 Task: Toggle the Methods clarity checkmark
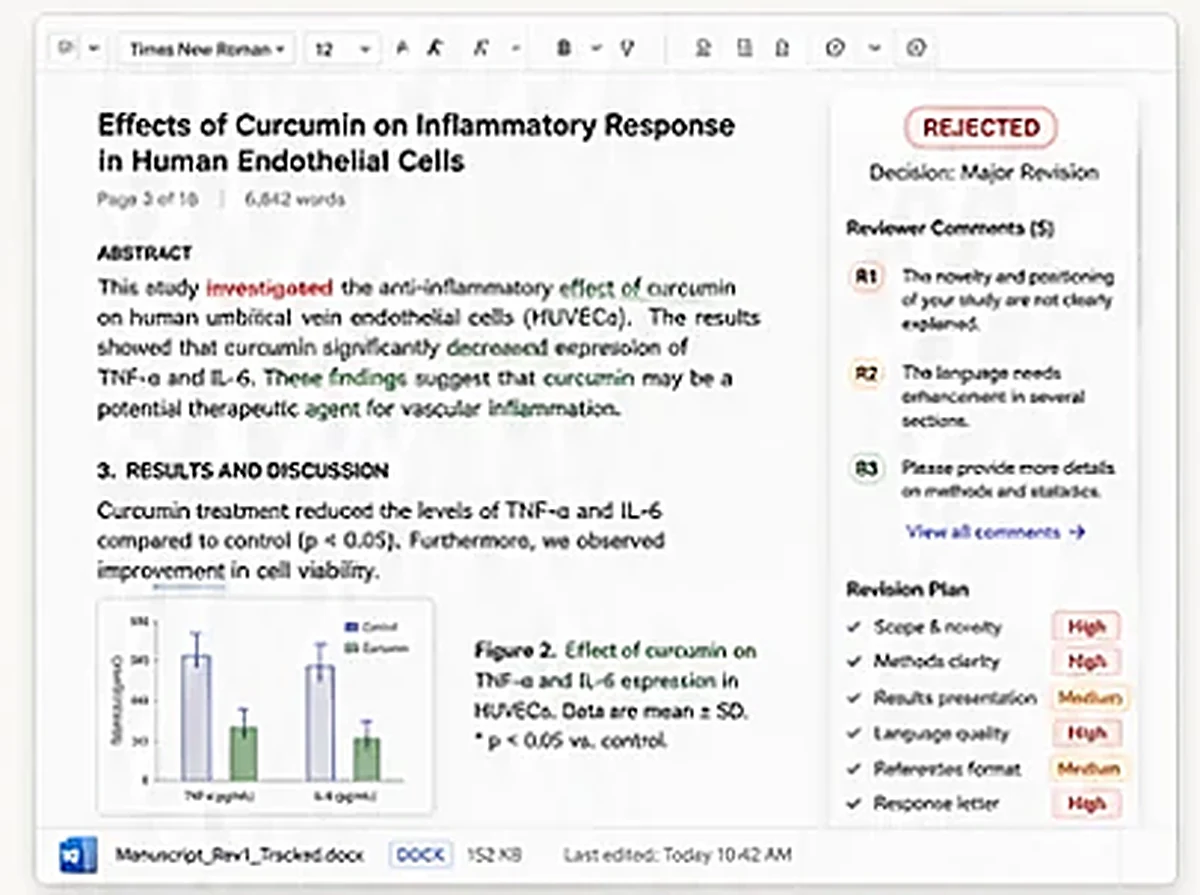[x=854, y=661]
